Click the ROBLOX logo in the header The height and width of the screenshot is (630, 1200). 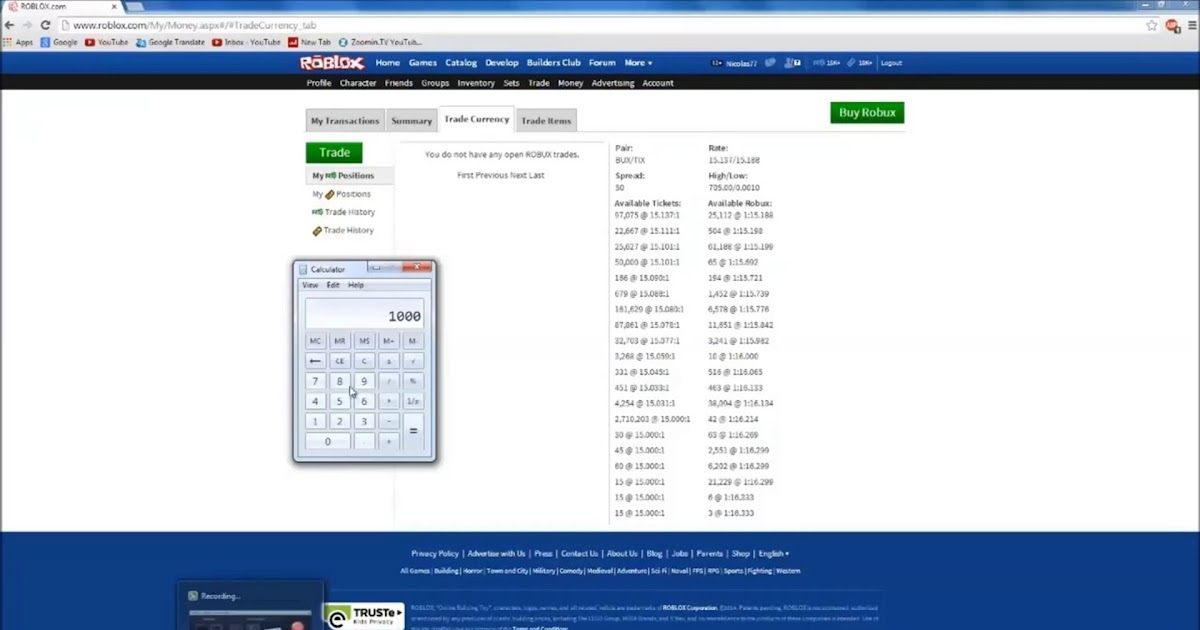(x=333, y=63)
